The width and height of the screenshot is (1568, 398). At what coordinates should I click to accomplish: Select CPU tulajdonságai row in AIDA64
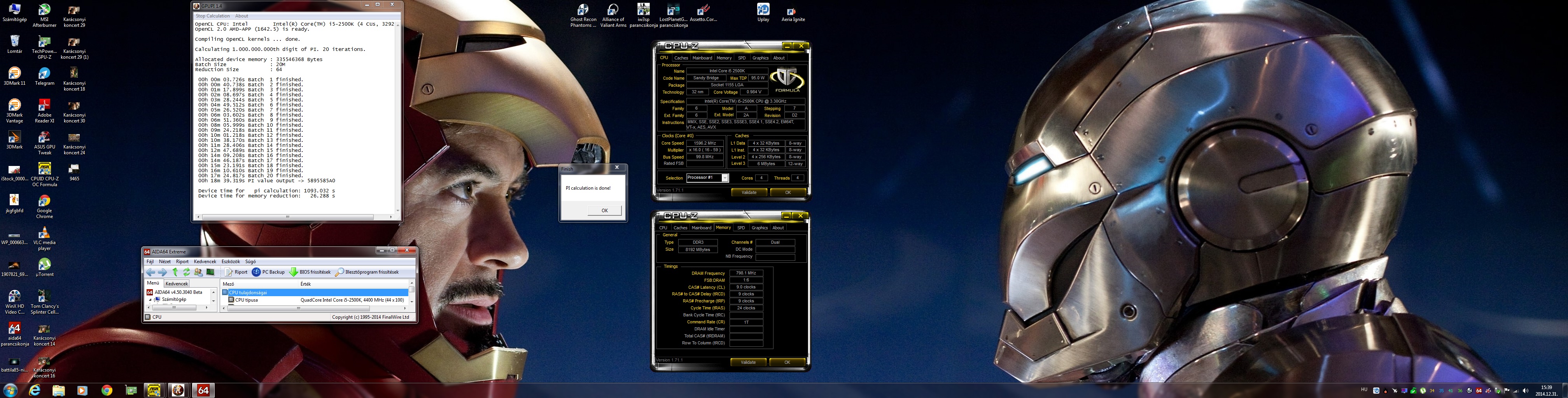tap(315, 293)
